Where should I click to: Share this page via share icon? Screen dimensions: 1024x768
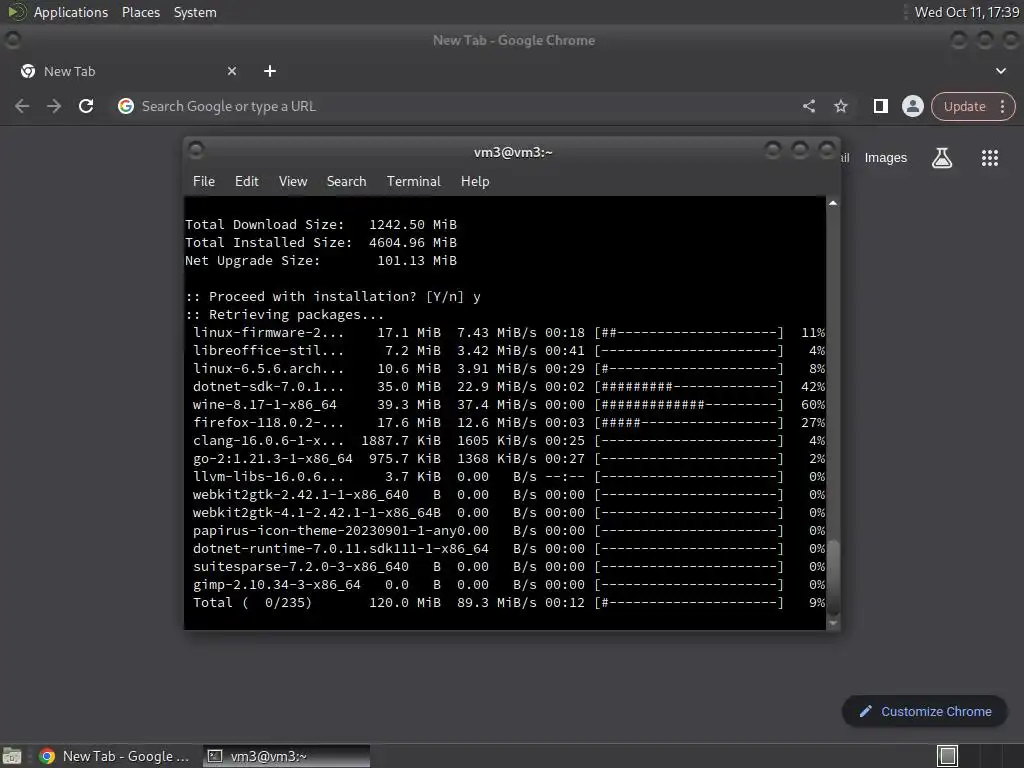808,106
